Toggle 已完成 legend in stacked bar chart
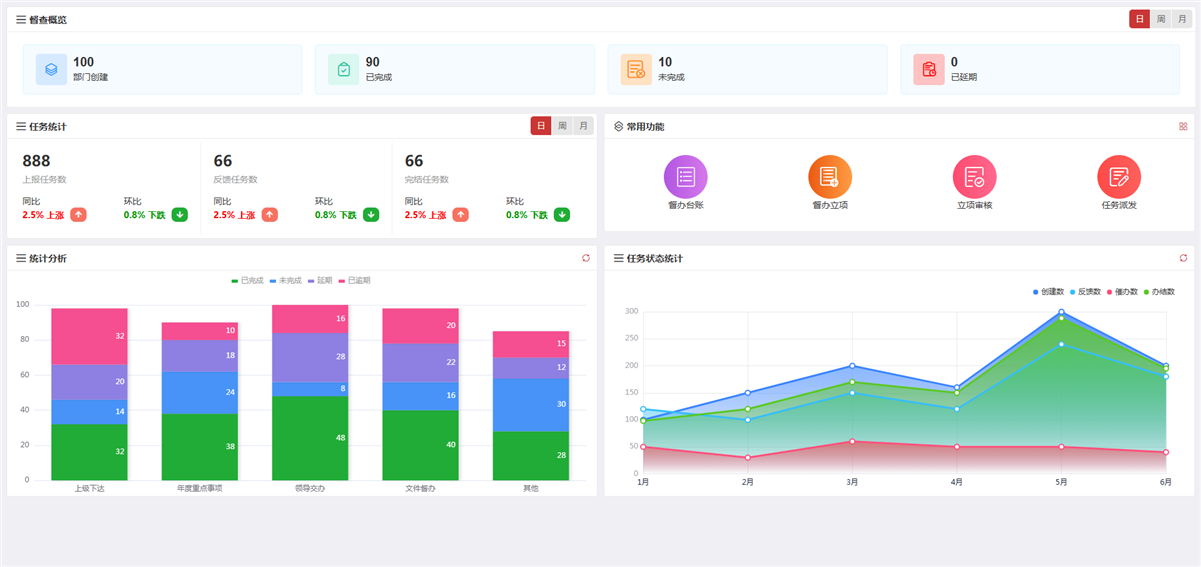Viewport: 1201px width, 567px height. point(247,280)
